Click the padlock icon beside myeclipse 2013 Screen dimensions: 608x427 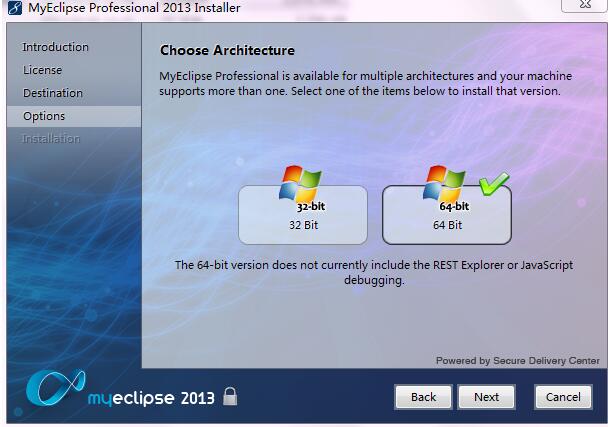click(230, 396)
